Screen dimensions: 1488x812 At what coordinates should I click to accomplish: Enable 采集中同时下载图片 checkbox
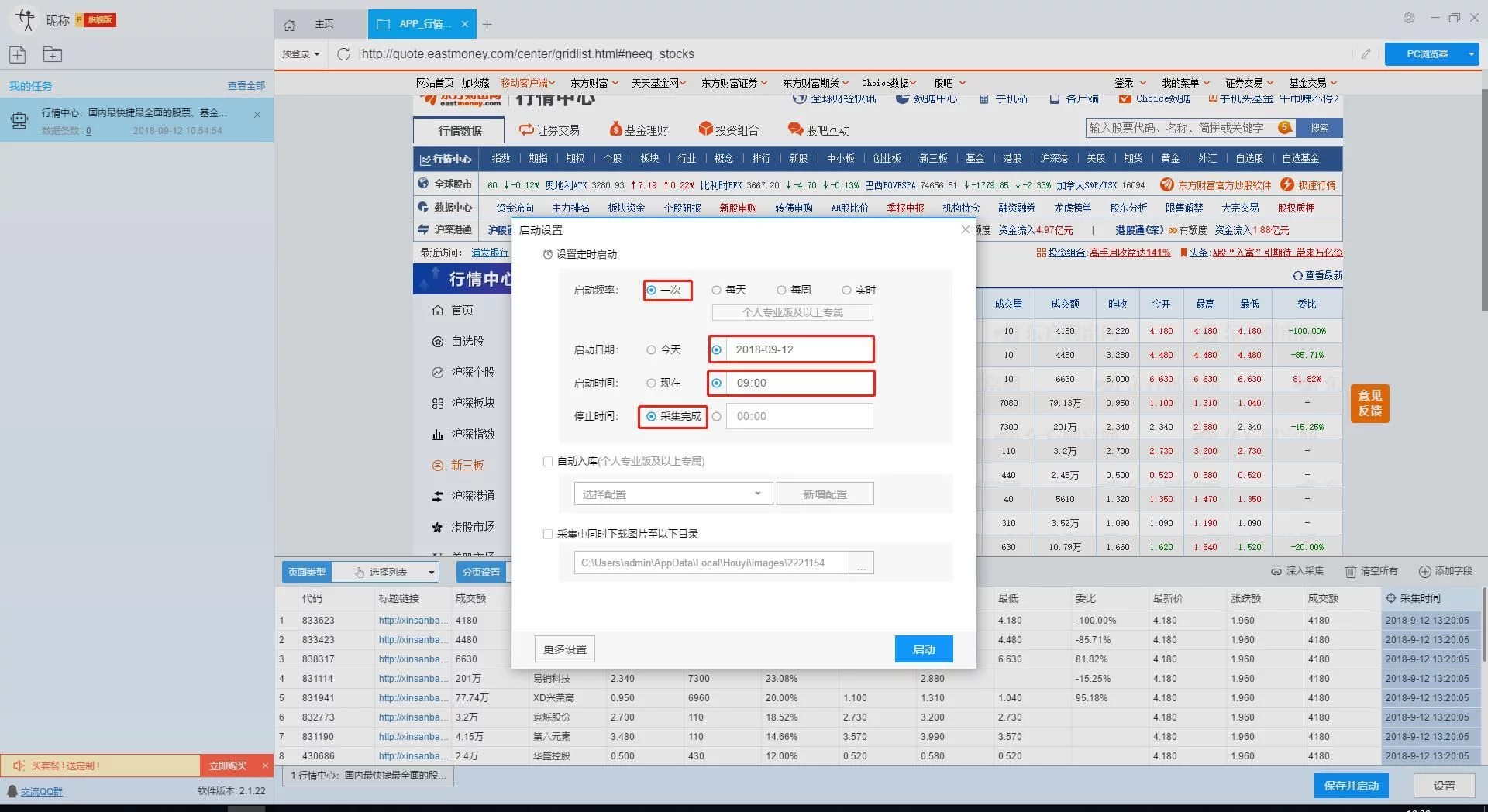[548, 534]
